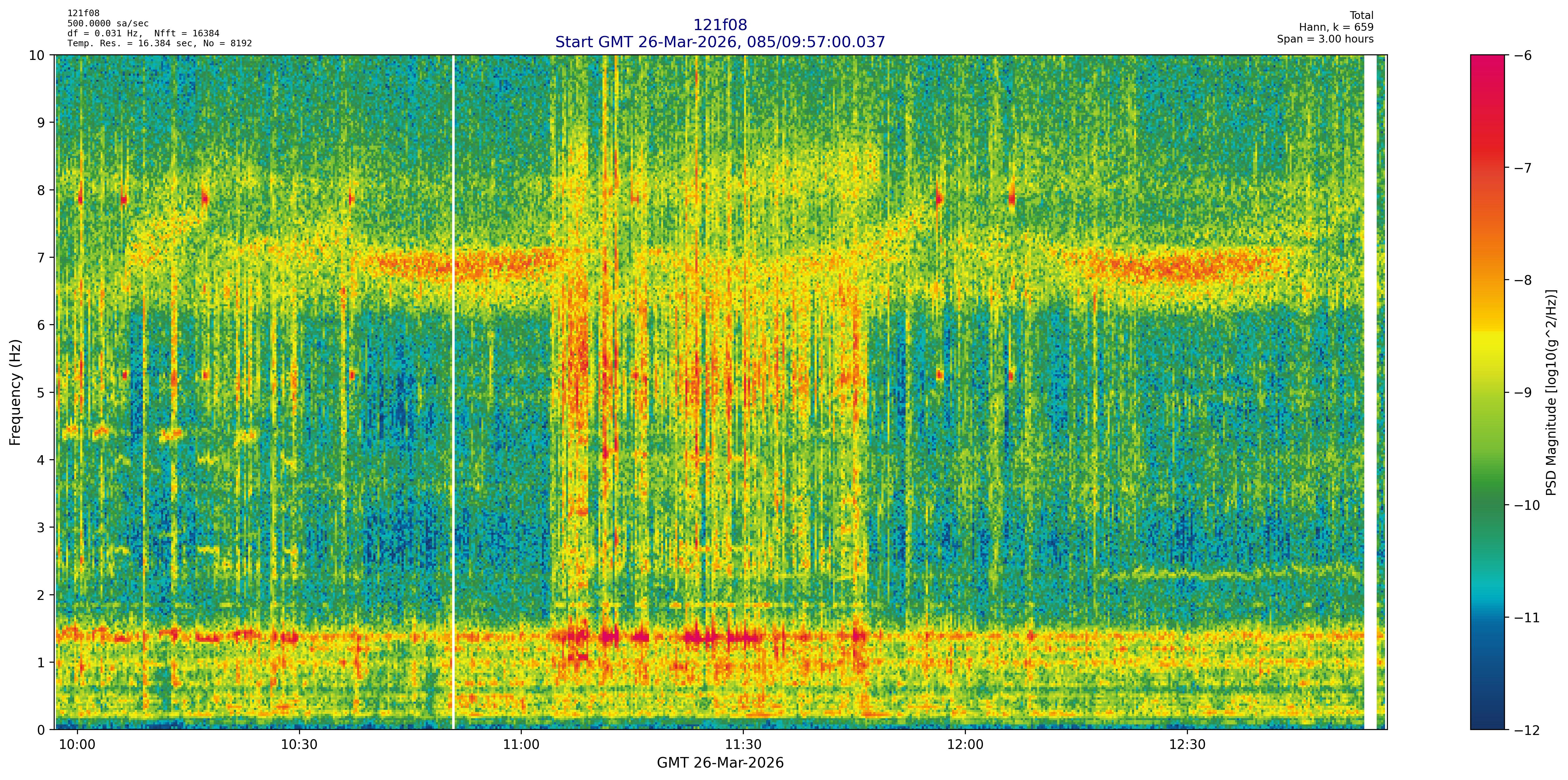Screen dimensions: 1568x780
Task: Click the red top of the colorbar
Action: (x=1487, y=61)
